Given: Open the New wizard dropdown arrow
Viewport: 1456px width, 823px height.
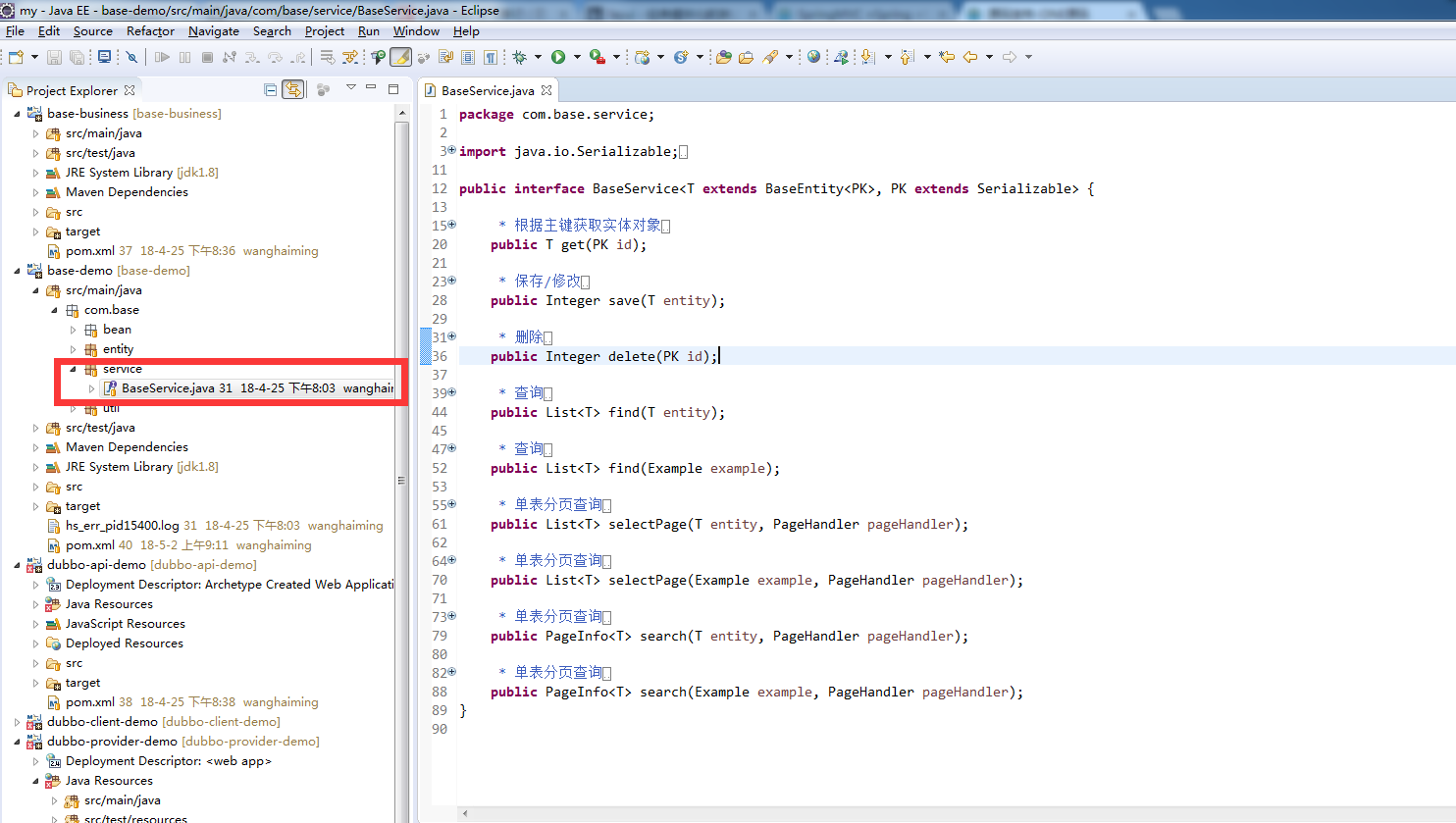Looking at the screenshot, I should click(34, 57).
